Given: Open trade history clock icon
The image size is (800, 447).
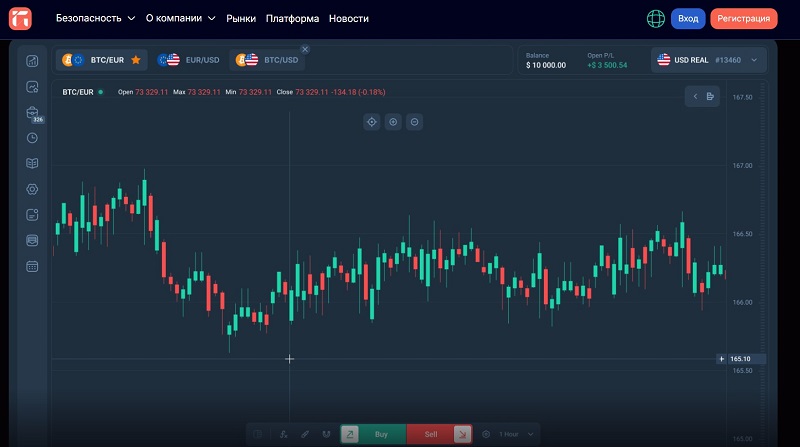Looking at the screenshot, I should (32, 138).
